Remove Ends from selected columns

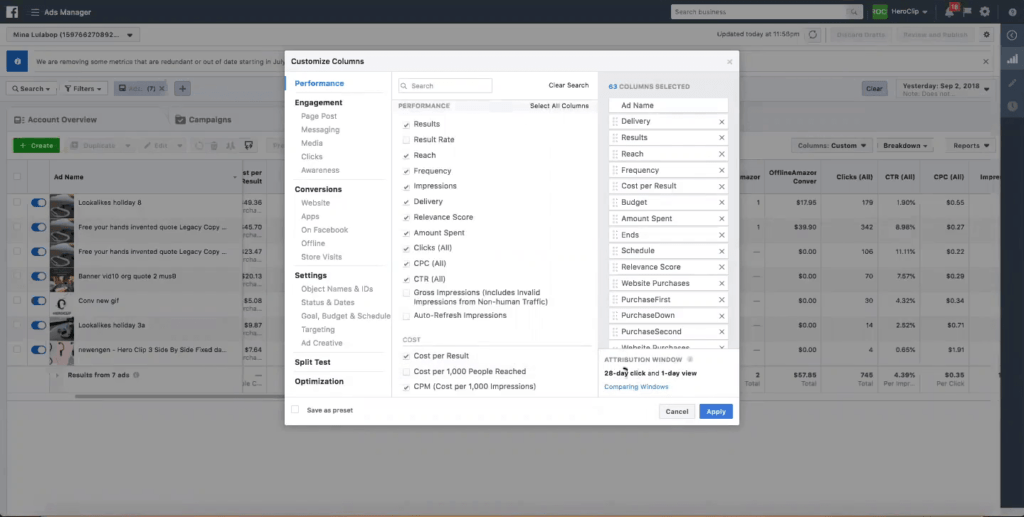click(x=722, y=235)
